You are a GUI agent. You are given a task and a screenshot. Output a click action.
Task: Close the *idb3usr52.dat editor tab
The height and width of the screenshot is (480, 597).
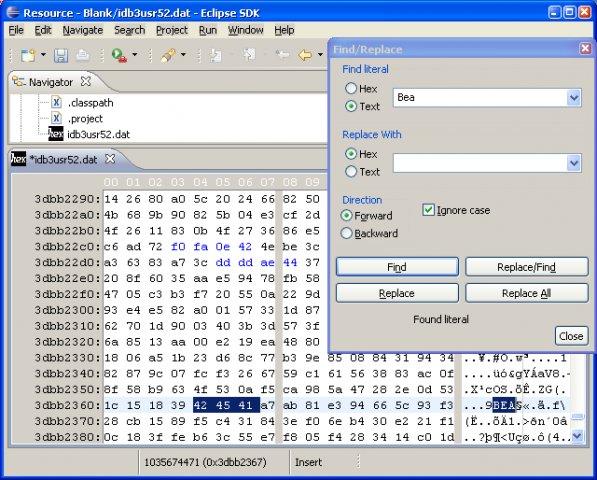[110, 159]
